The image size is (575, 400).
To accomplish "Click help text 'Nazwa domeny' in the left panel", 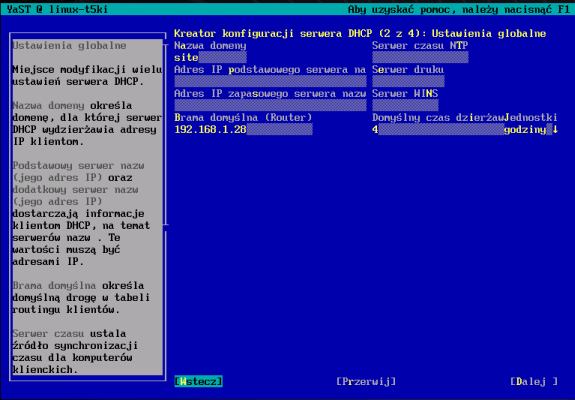I will tap(48, 106).
